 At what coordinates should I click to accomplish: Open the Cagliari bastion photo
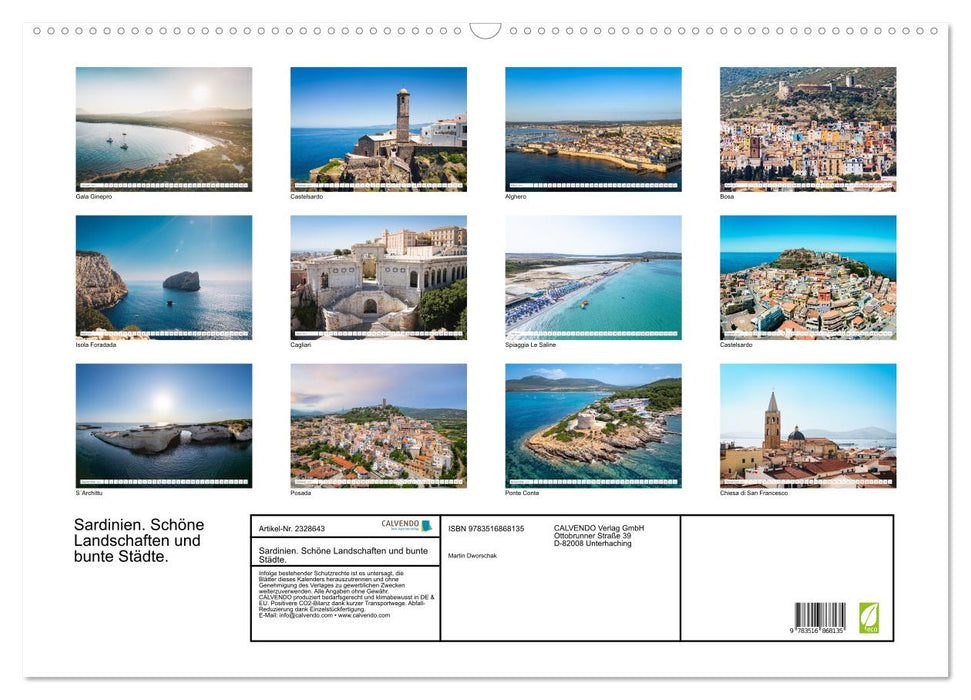click(378, 277)
